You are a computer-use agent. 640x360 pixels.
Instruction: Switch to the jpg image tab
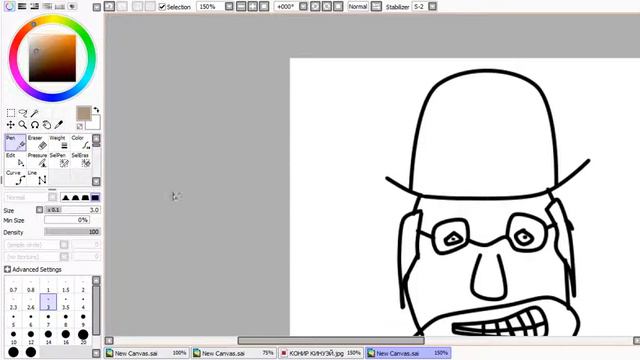[x=321, y=353]
